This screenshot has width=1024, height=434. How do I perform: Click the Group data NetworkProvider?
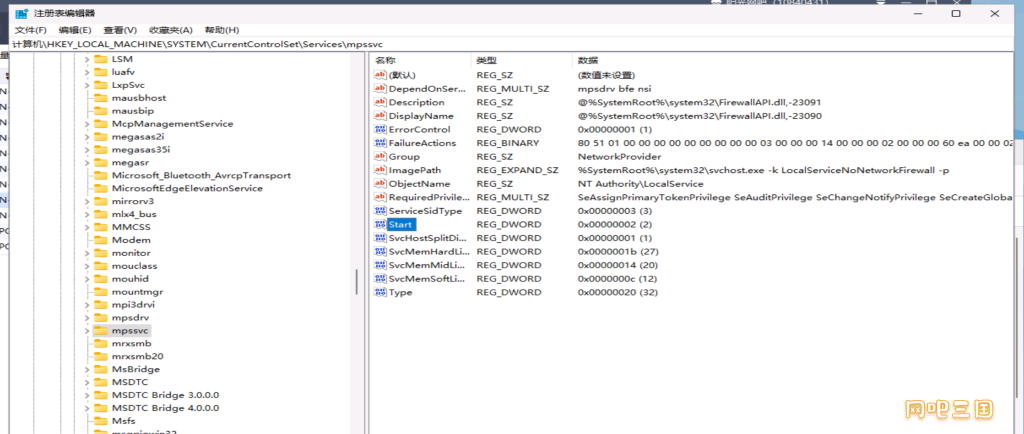pyautogui.click(x=620, y=157)
